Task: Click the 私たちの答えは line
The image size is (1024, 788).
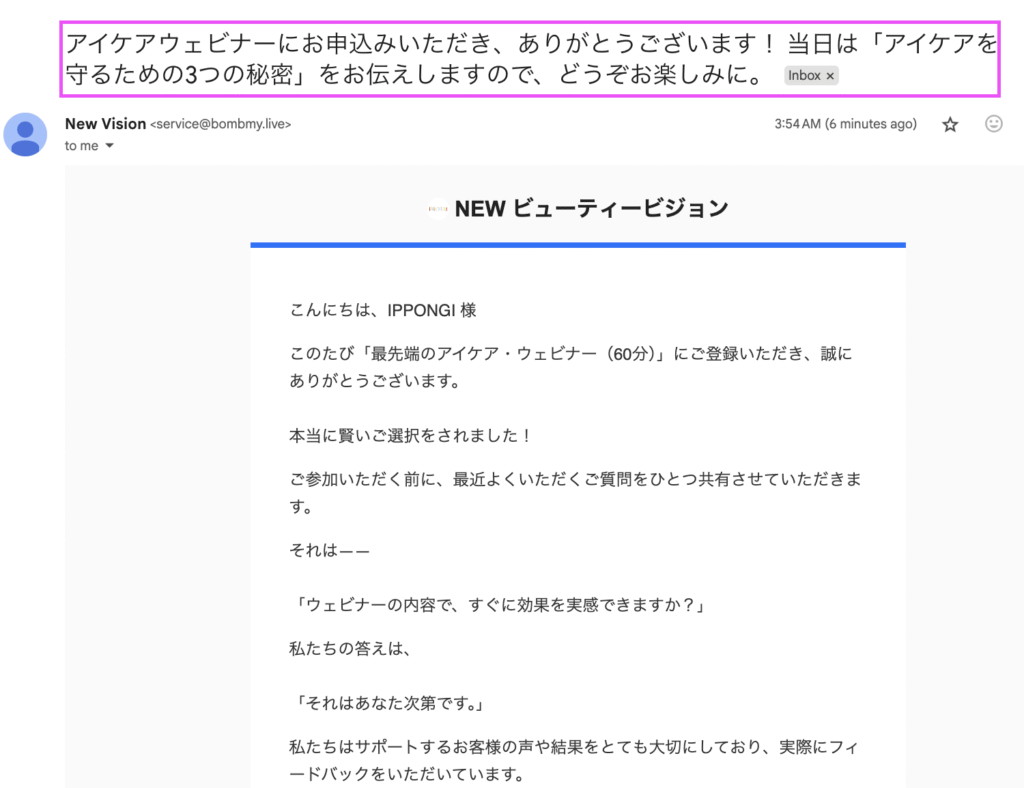Action: 350,650
